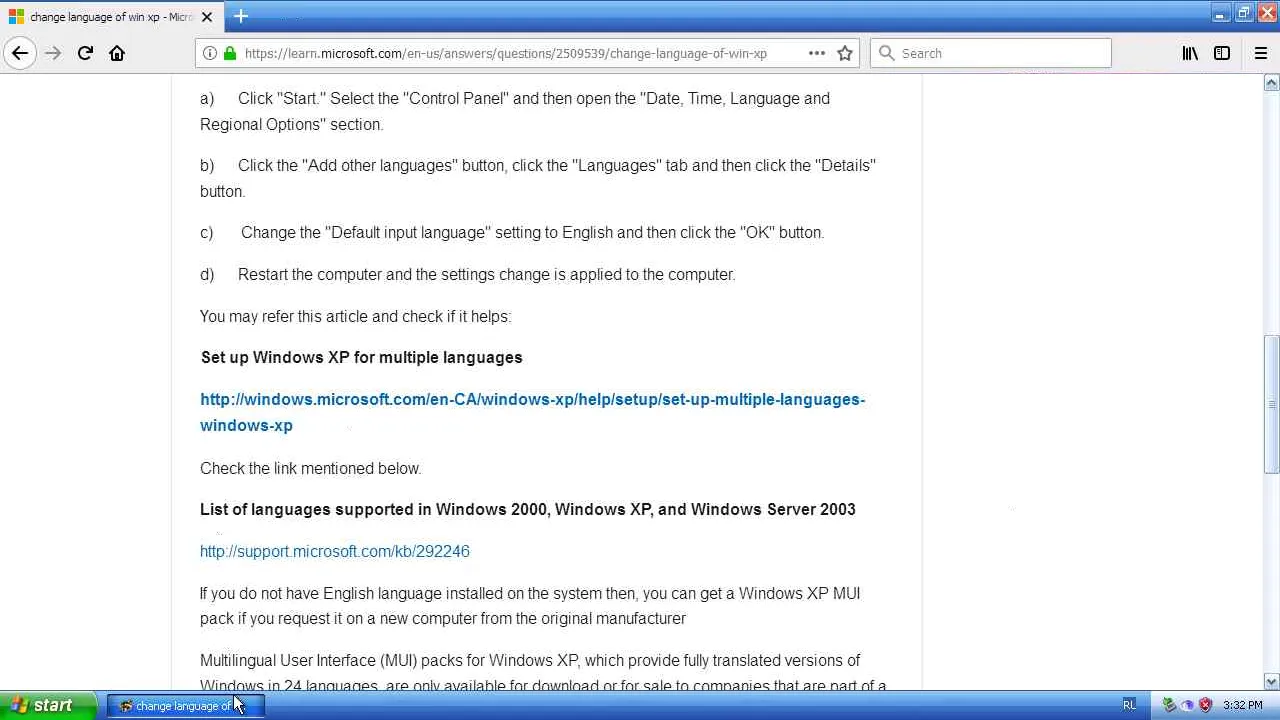This screenshot has height=720, width=1280.
Task: Follow the support.microsoft.com/kb/292246 link
Action: point(335,551)
